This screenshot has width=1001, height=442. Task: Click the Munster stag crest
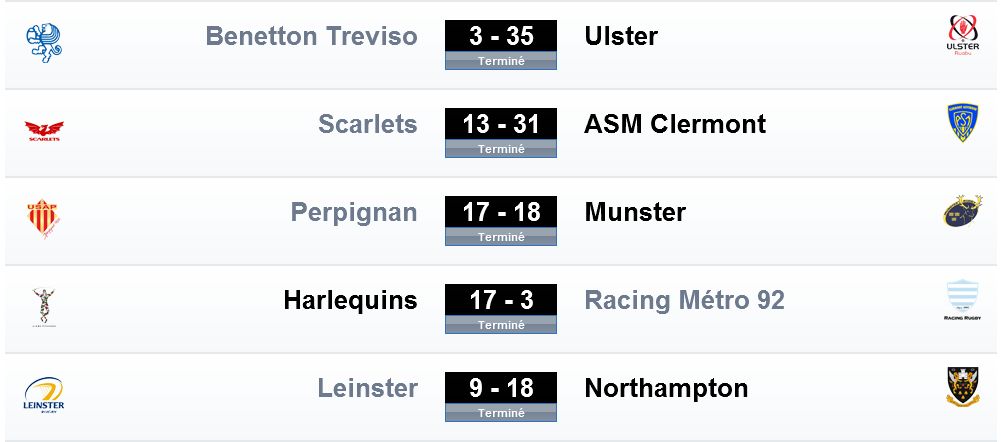(963, 211)
